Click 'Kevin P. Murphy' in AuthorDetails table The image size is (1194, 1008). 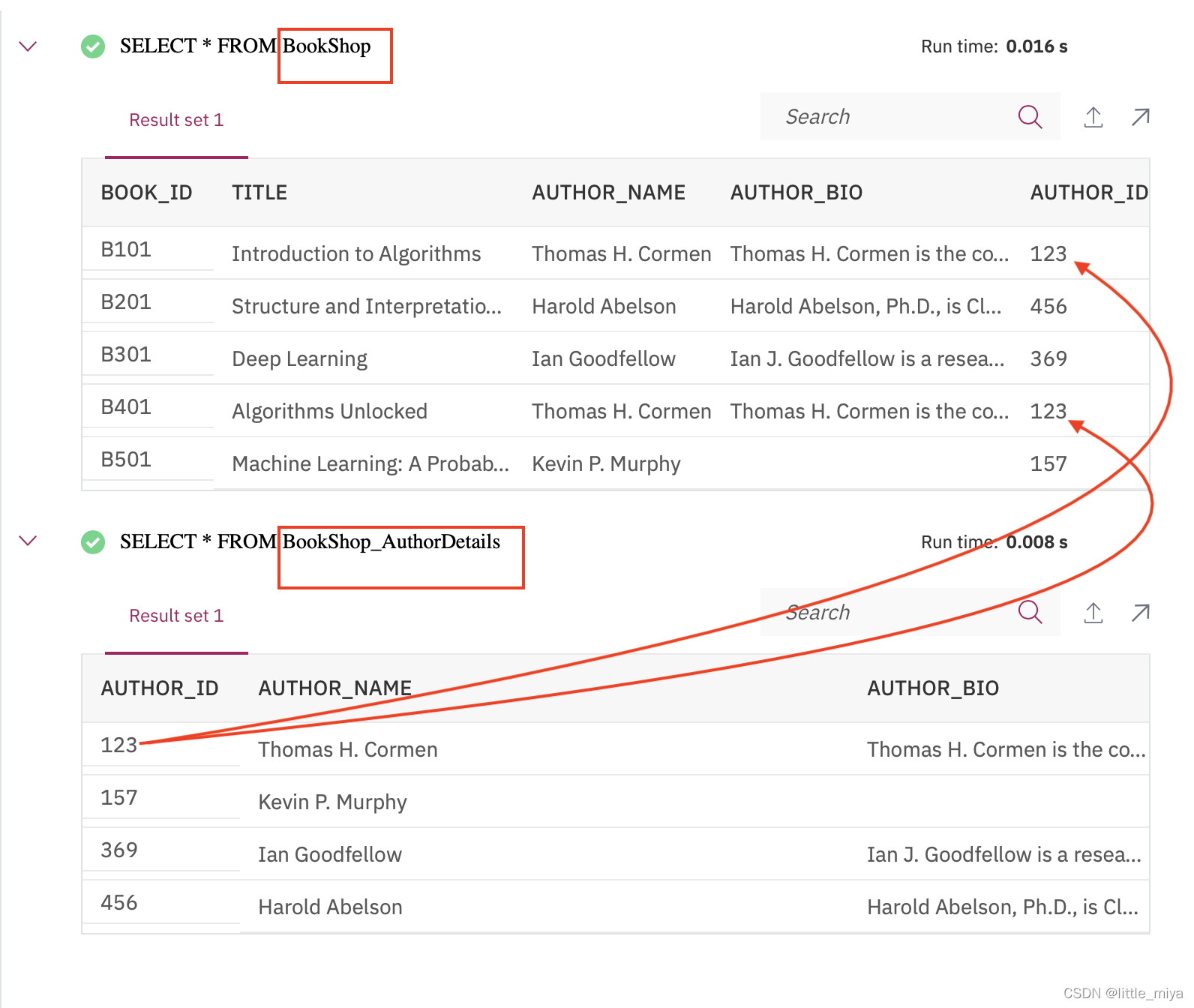pos(332,802)
